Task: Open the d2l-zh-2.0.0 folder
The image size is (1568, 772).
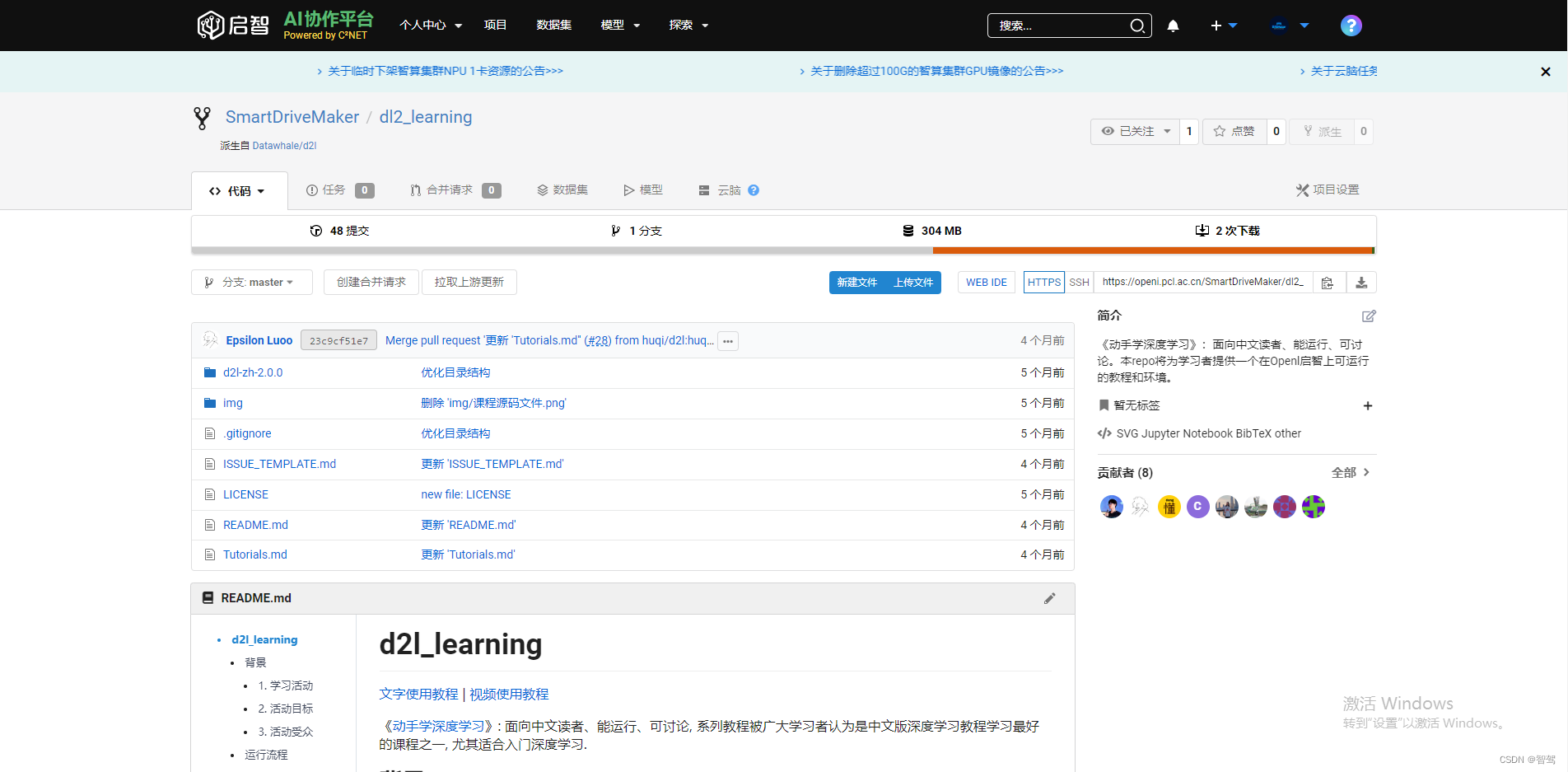Action: point(253,372)
